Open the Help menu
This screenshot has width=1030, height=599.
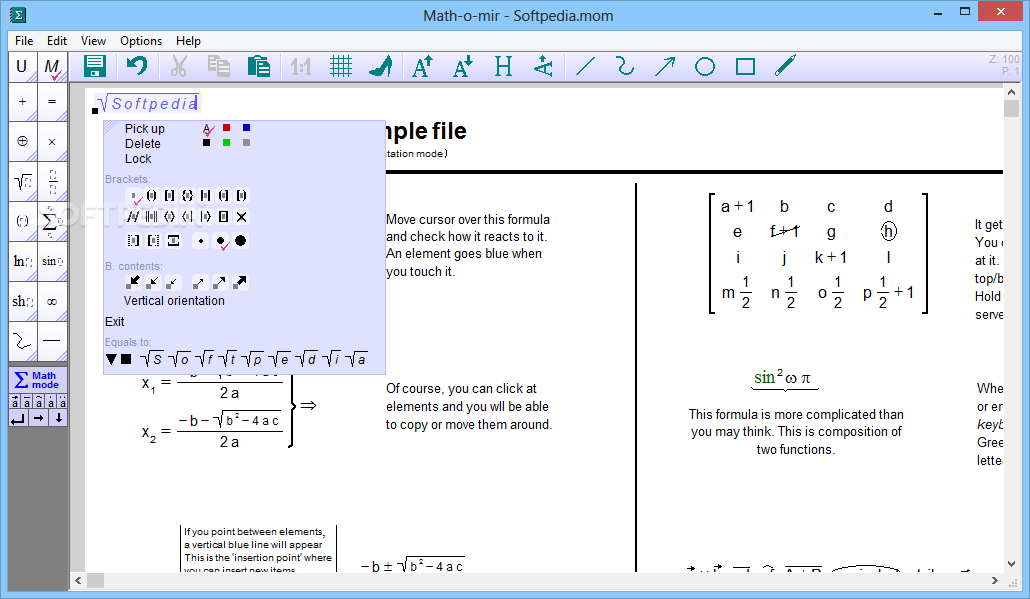188,41
